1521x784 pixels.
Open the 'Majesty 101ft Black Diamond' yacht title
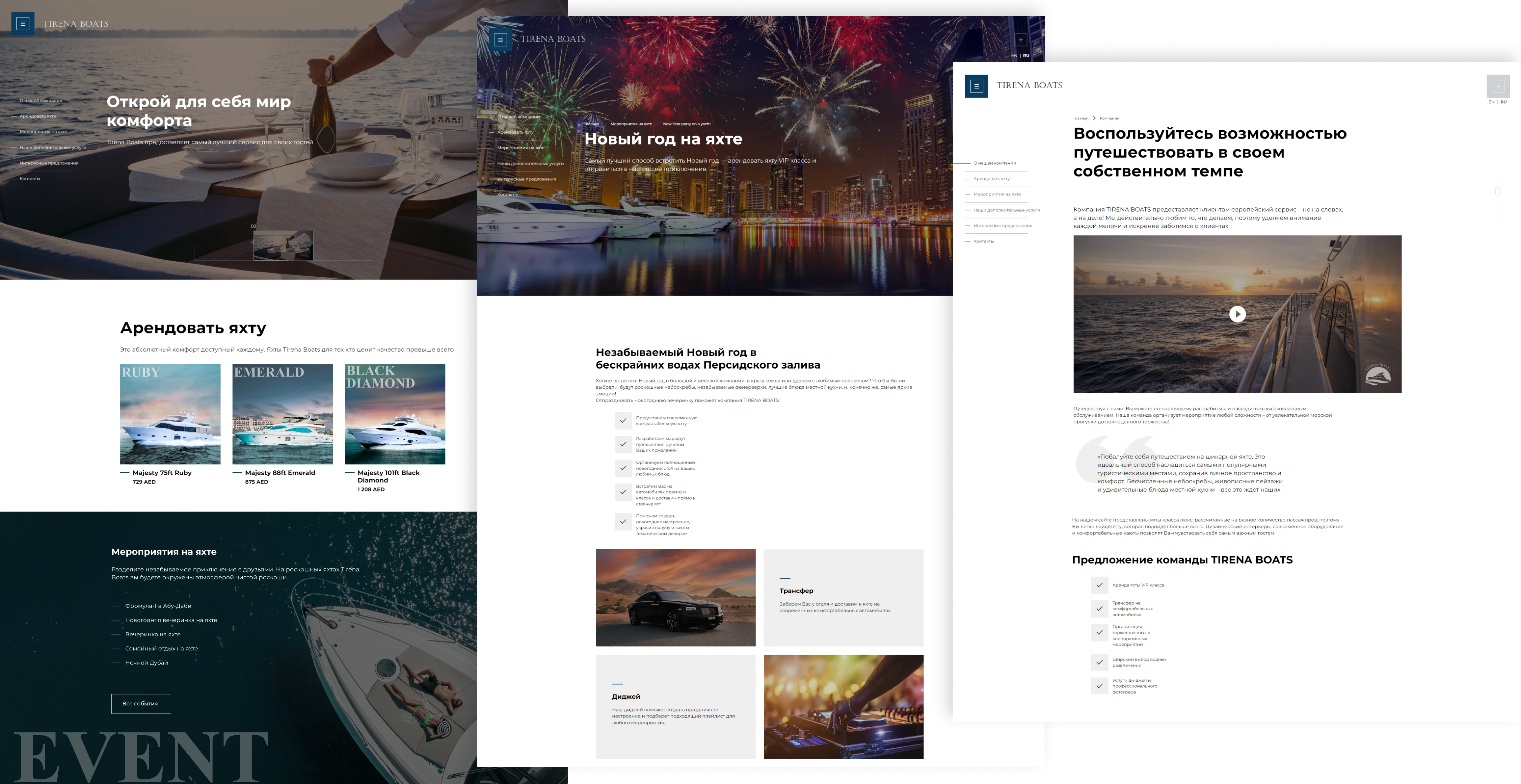(388, 476)
